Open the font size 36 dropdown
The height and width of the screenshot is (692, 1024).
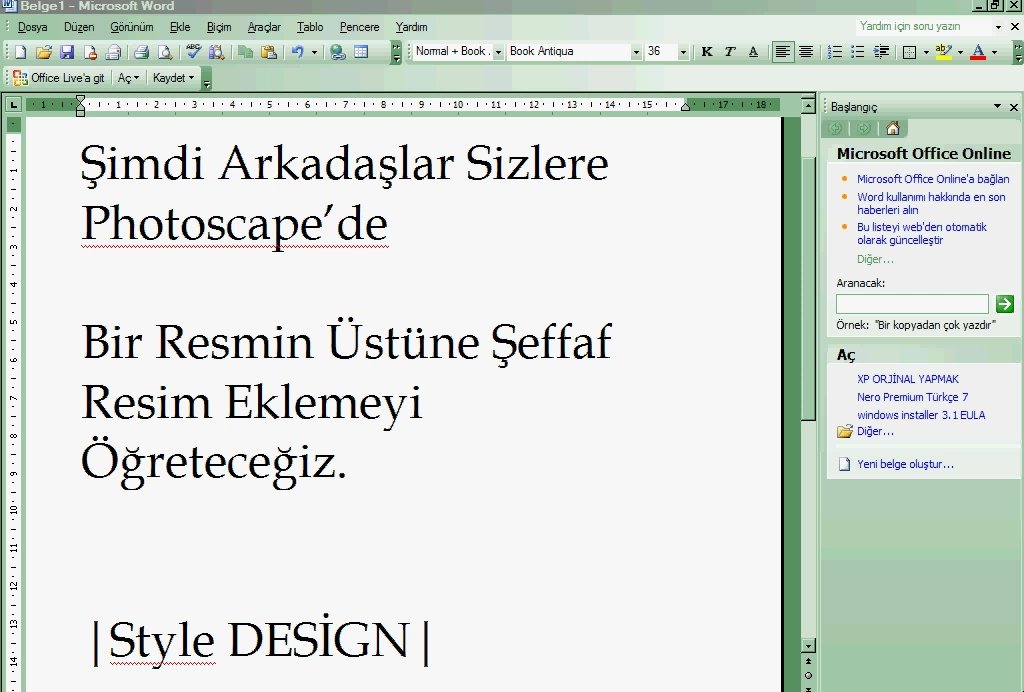coord(683,52)
